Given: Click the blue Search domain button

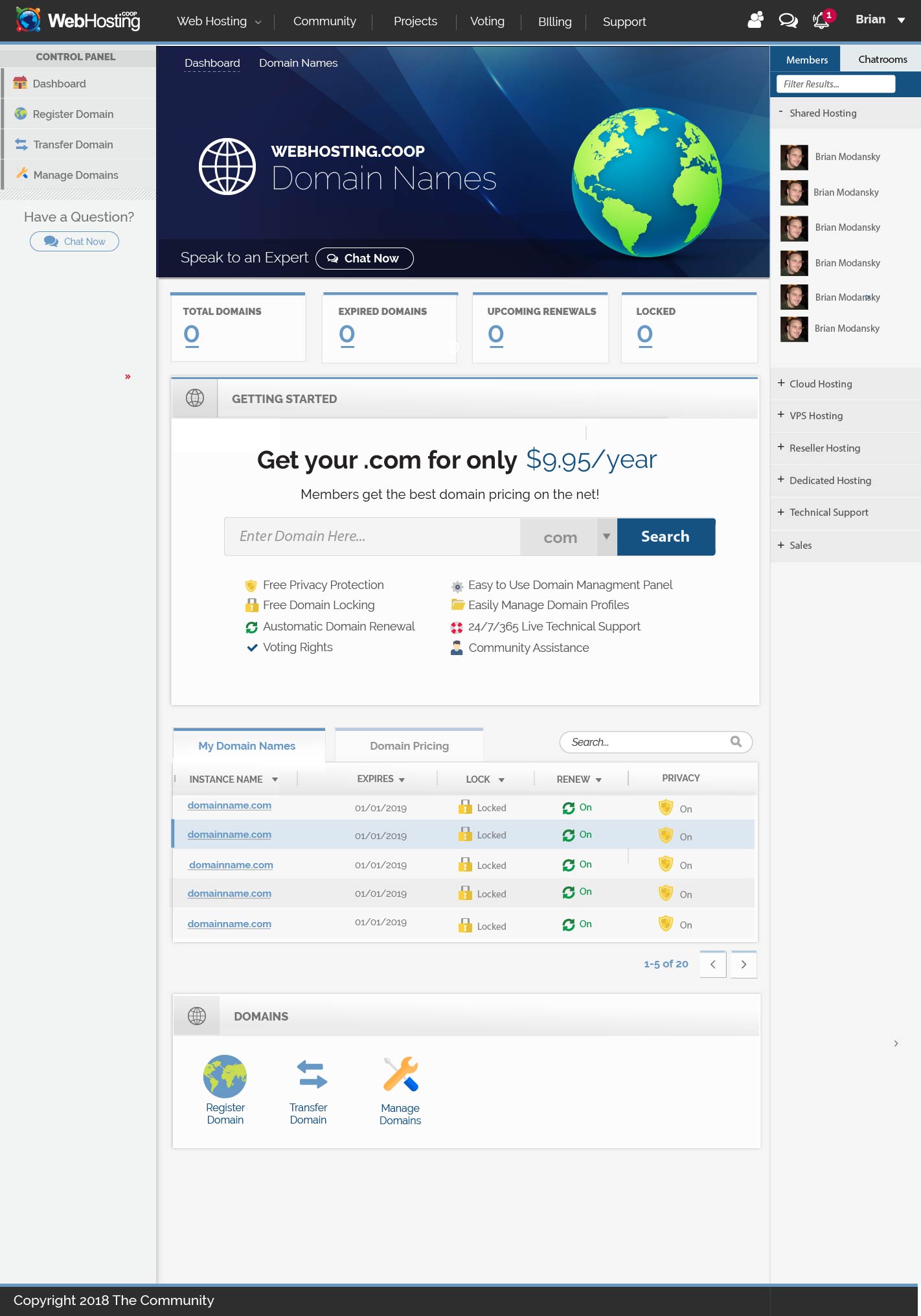Looking at the screenshot, I should click(x=666, y=537).
